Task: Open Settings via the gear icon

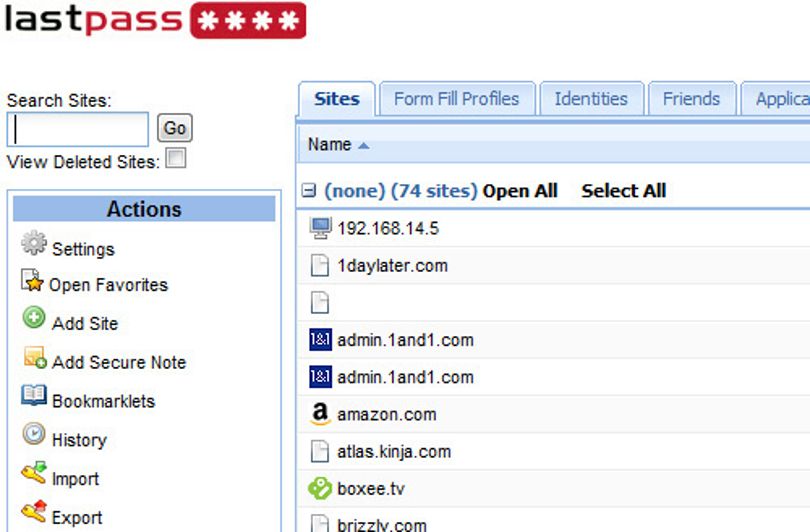Action: click(34, 243)
